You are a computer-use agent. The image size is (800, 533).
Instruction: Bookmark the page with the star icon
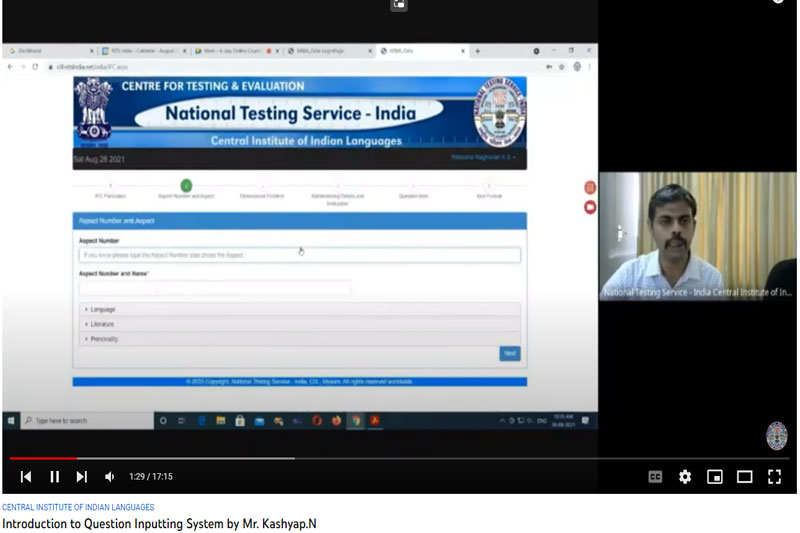point(562,67)
